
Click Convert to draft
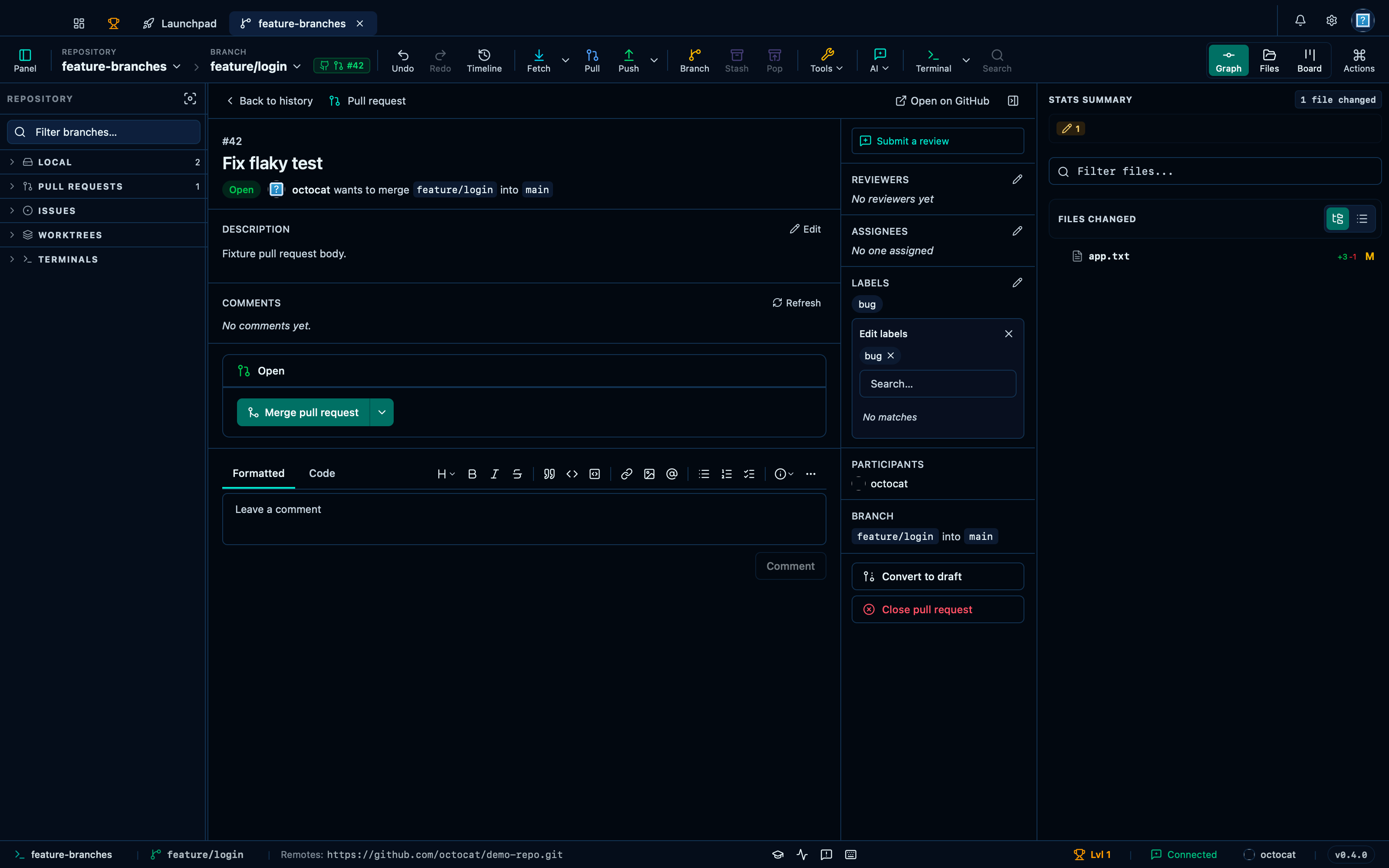click(x=937, y=576)
